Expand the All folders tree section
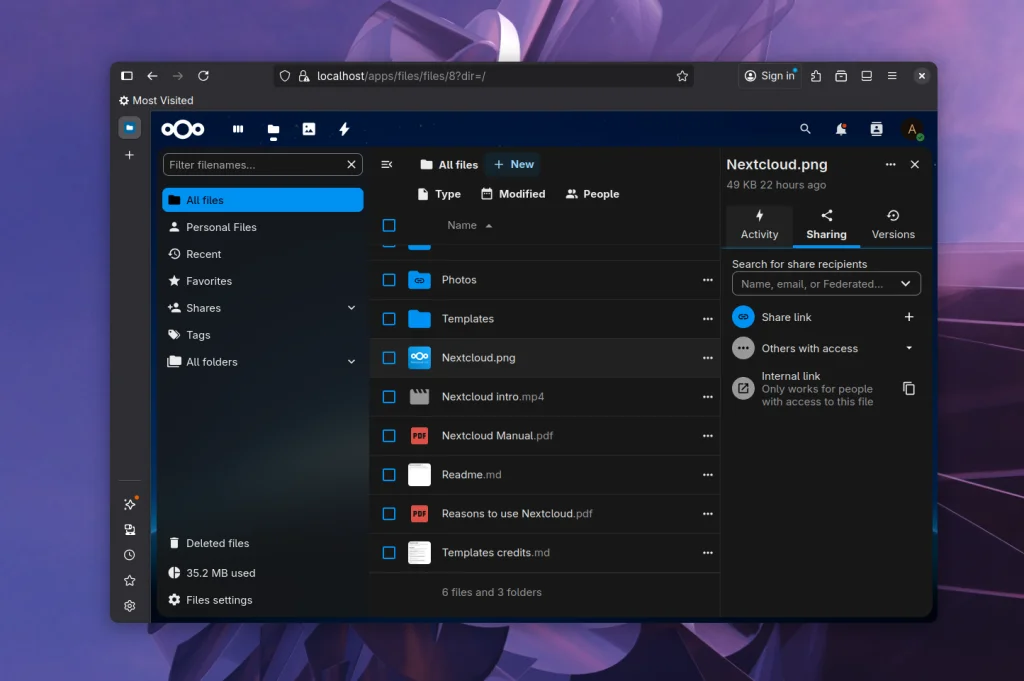 350,361
